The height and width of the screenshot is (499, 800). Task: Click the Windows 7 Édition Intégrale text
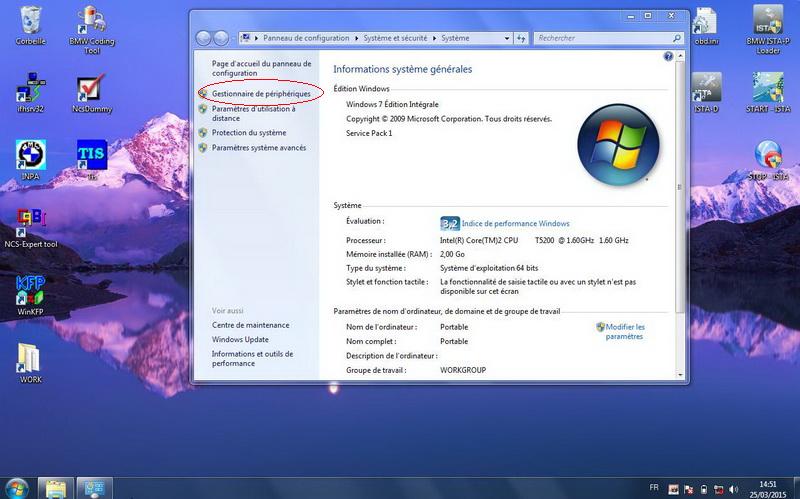(392, 104)
